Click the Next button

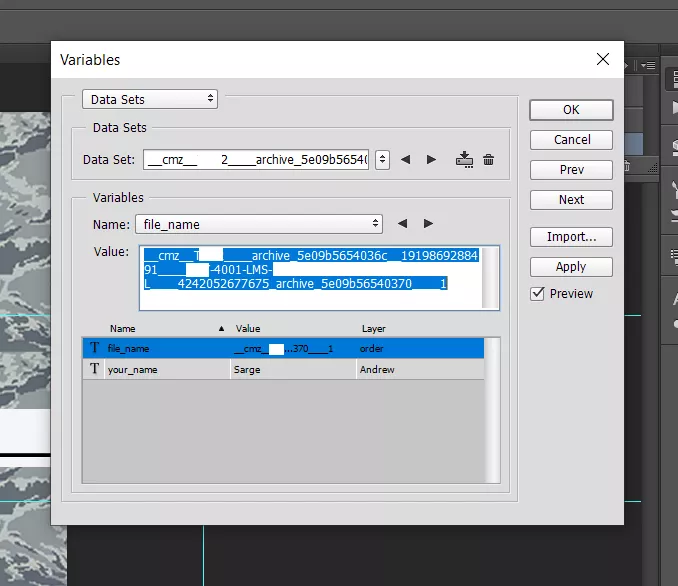point(571,200)
